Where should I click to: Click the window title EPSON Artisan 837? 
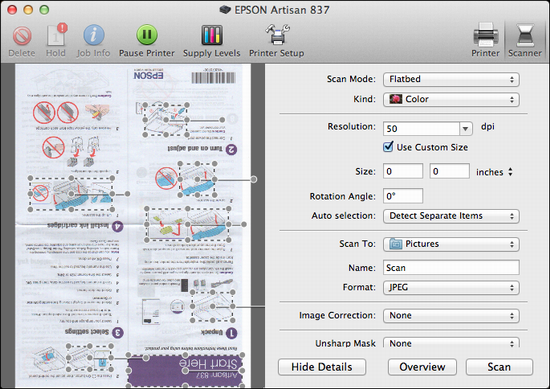[282, 10]
